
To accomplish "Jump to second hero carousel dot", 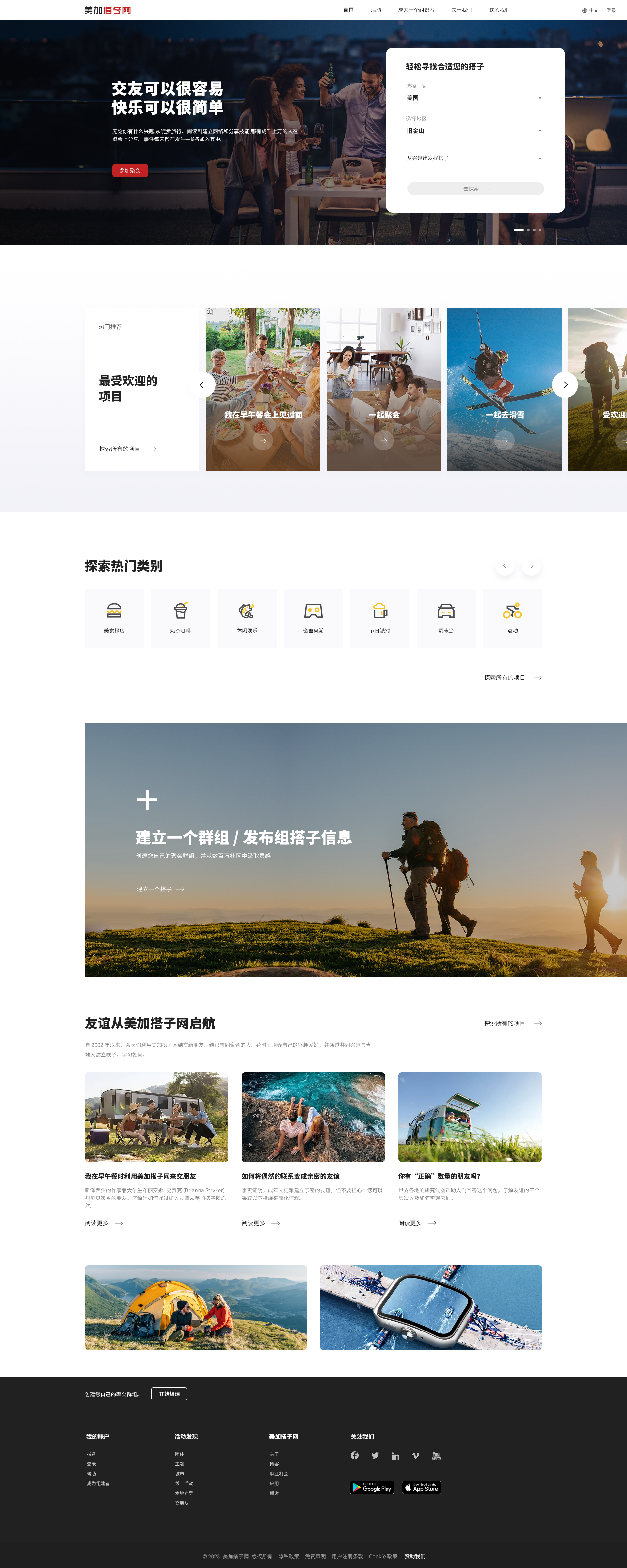I will 528,230.
